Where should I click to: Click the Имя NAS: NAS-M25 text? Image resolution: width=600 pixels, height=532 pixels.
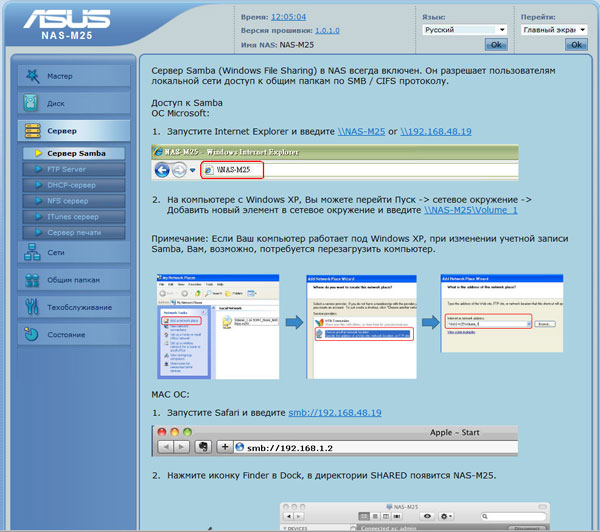click(x=277, y=45)
